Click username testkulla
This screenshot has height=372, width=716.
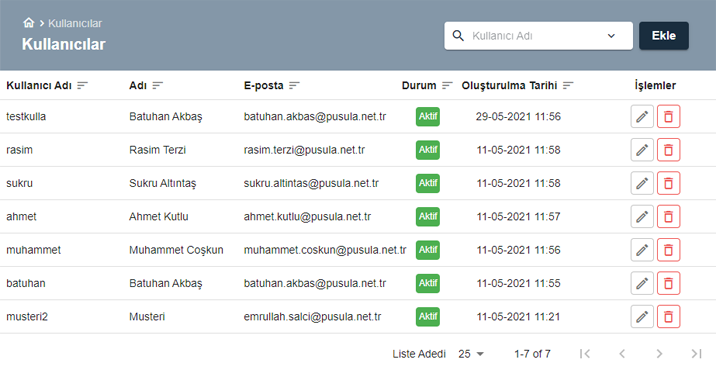[26, 116]
